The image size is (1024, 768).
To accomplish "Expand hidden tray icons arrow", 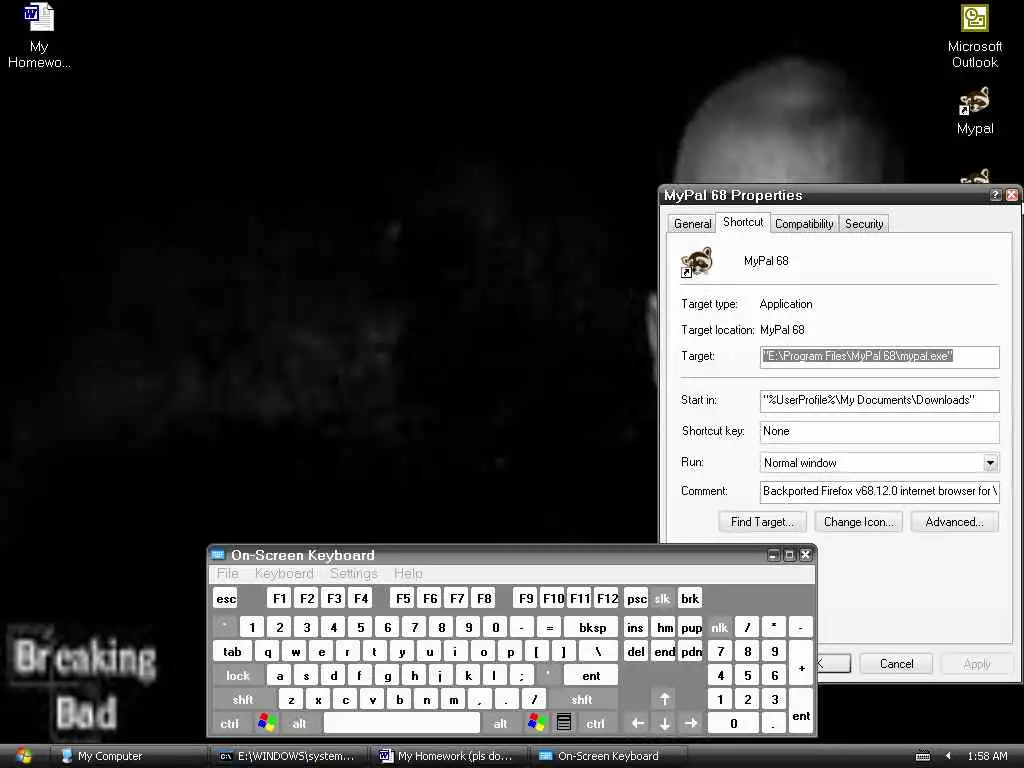I will tap(948, 756).
